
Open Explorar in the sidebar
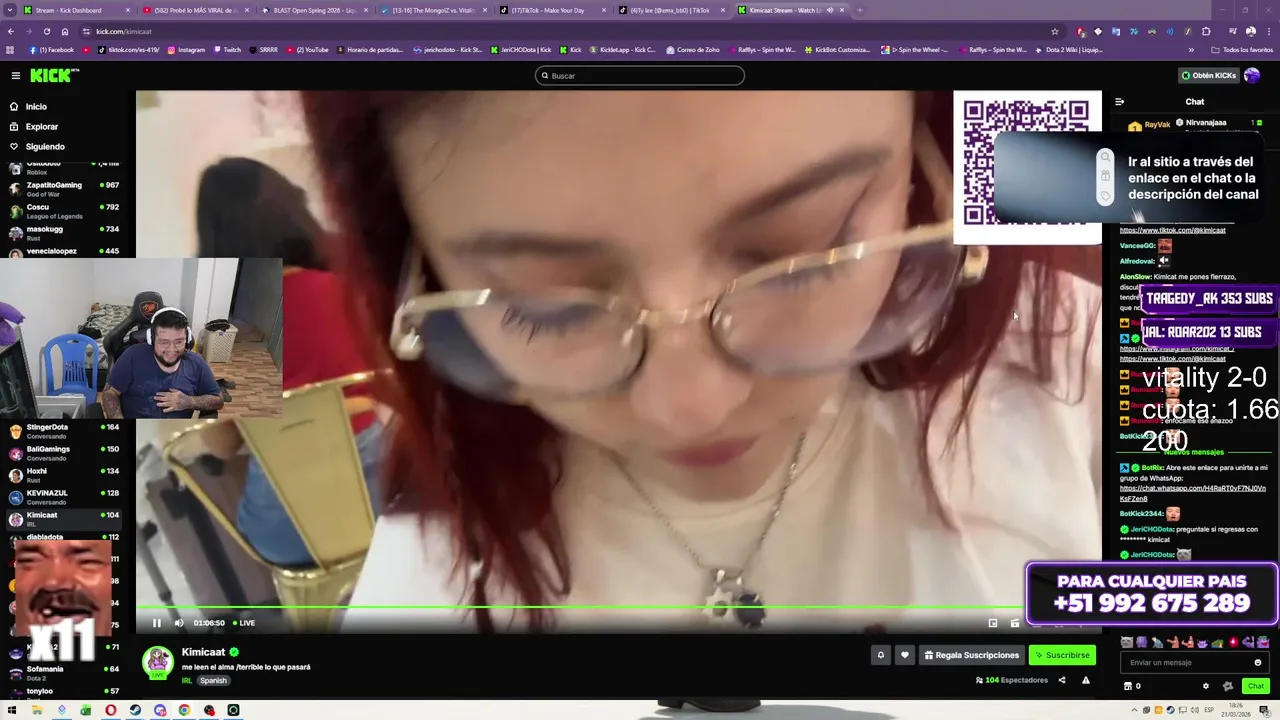click(41, 126)
